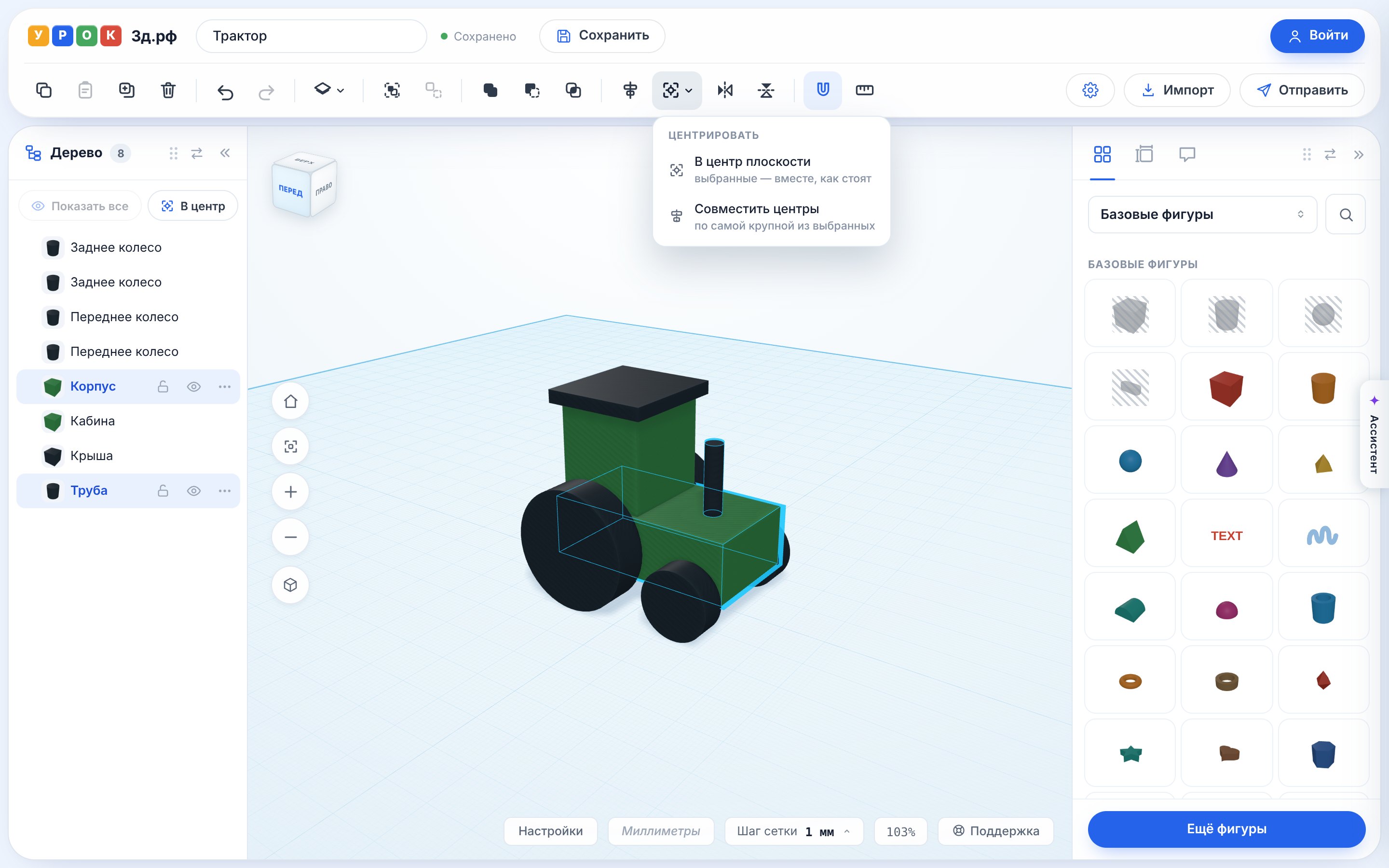Click the copy icon in toolbar
The image size is (1389, 868).
pyautogui.click(x=44, y=90)
